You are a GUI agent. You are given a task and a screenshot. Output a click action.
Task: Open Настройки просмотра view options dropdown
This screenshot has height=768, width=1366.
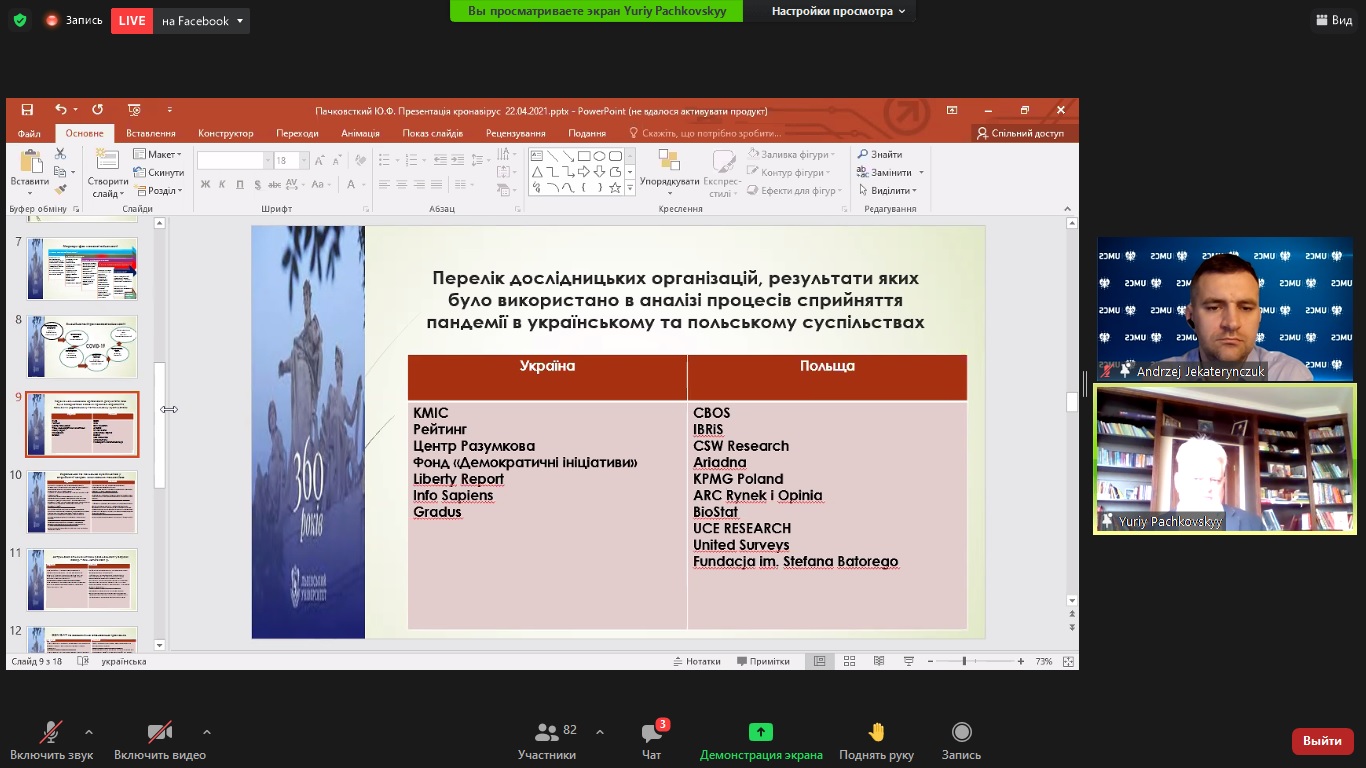coord(838,11)
